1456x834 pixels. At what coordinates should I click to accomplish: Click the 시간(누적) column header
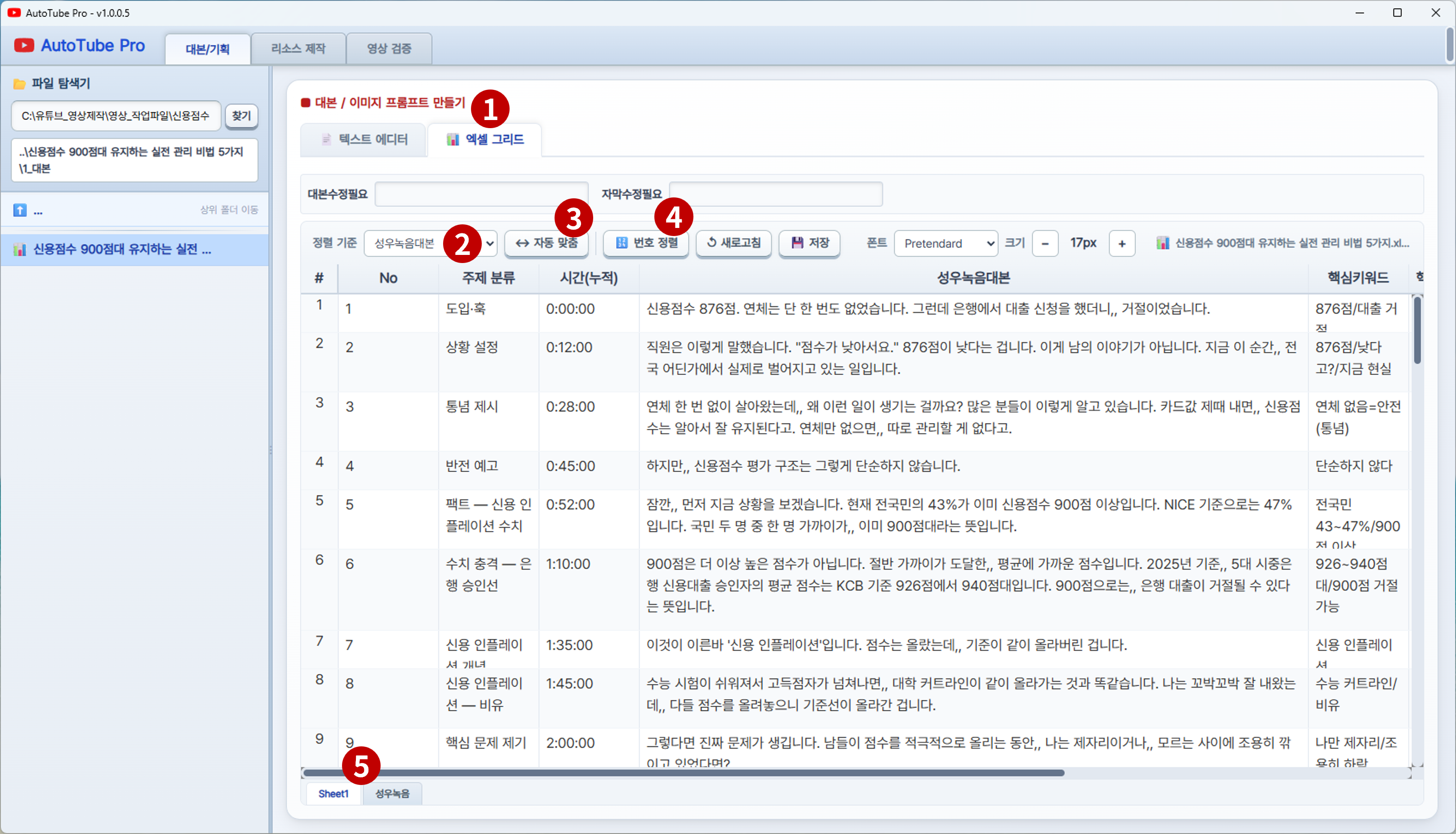click(x=589, y=278)
